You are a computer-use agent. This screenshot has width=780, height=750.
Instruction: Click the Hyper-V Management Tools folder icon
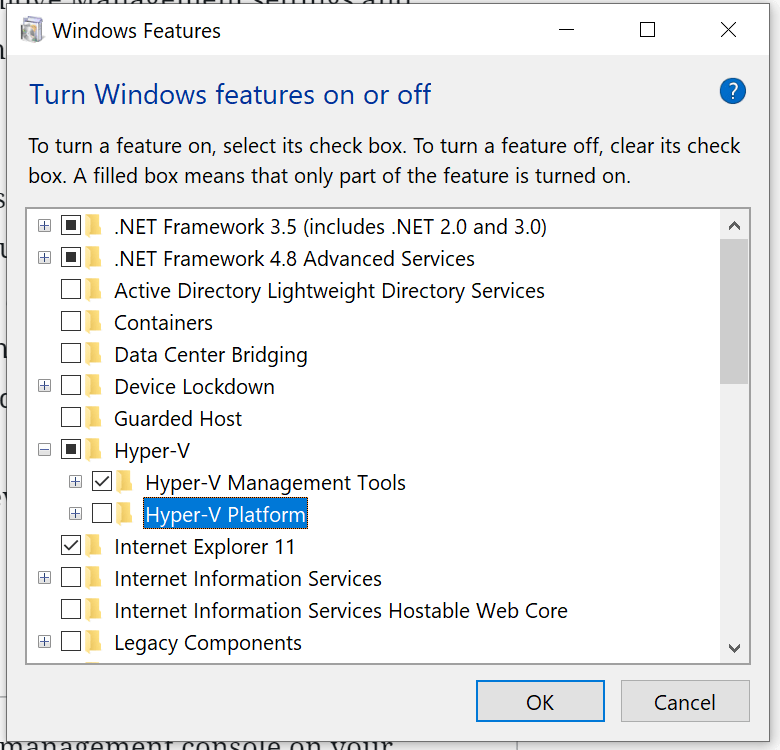pyautogui.click(x=124, y=482)
